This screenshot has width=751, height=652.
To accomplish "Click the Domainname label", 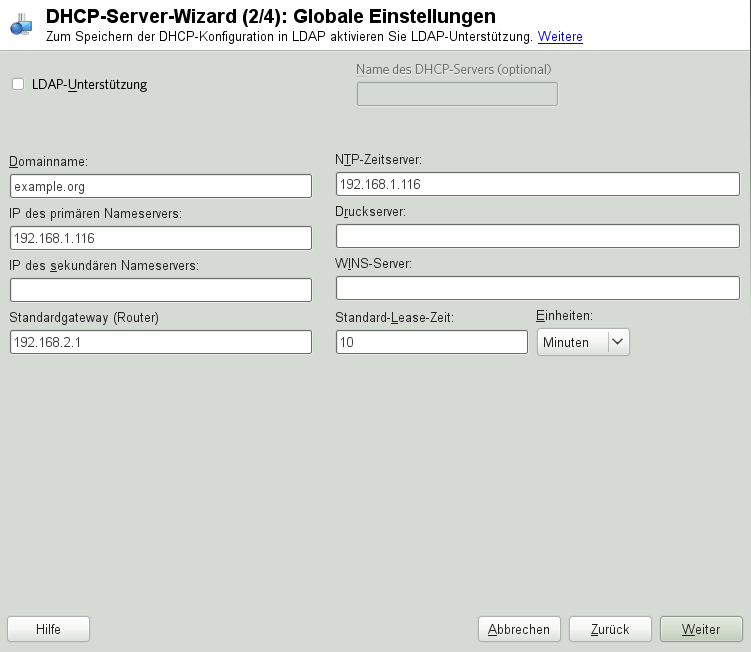I will 48,161.
